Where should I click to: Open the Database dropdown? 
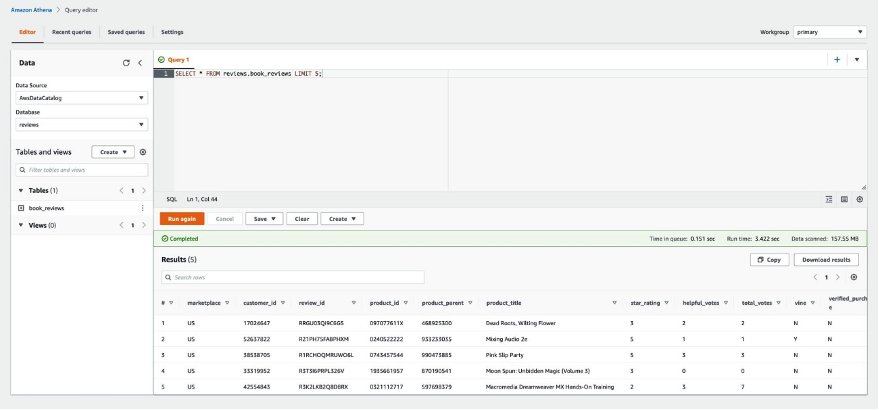82,125
